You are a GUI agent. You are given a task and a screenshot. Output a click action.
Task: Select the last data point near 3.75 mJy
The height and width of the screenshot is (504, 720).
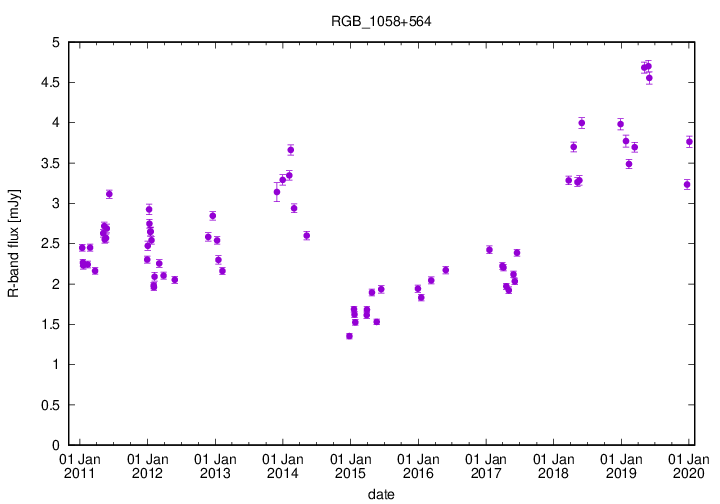point(689,142)
